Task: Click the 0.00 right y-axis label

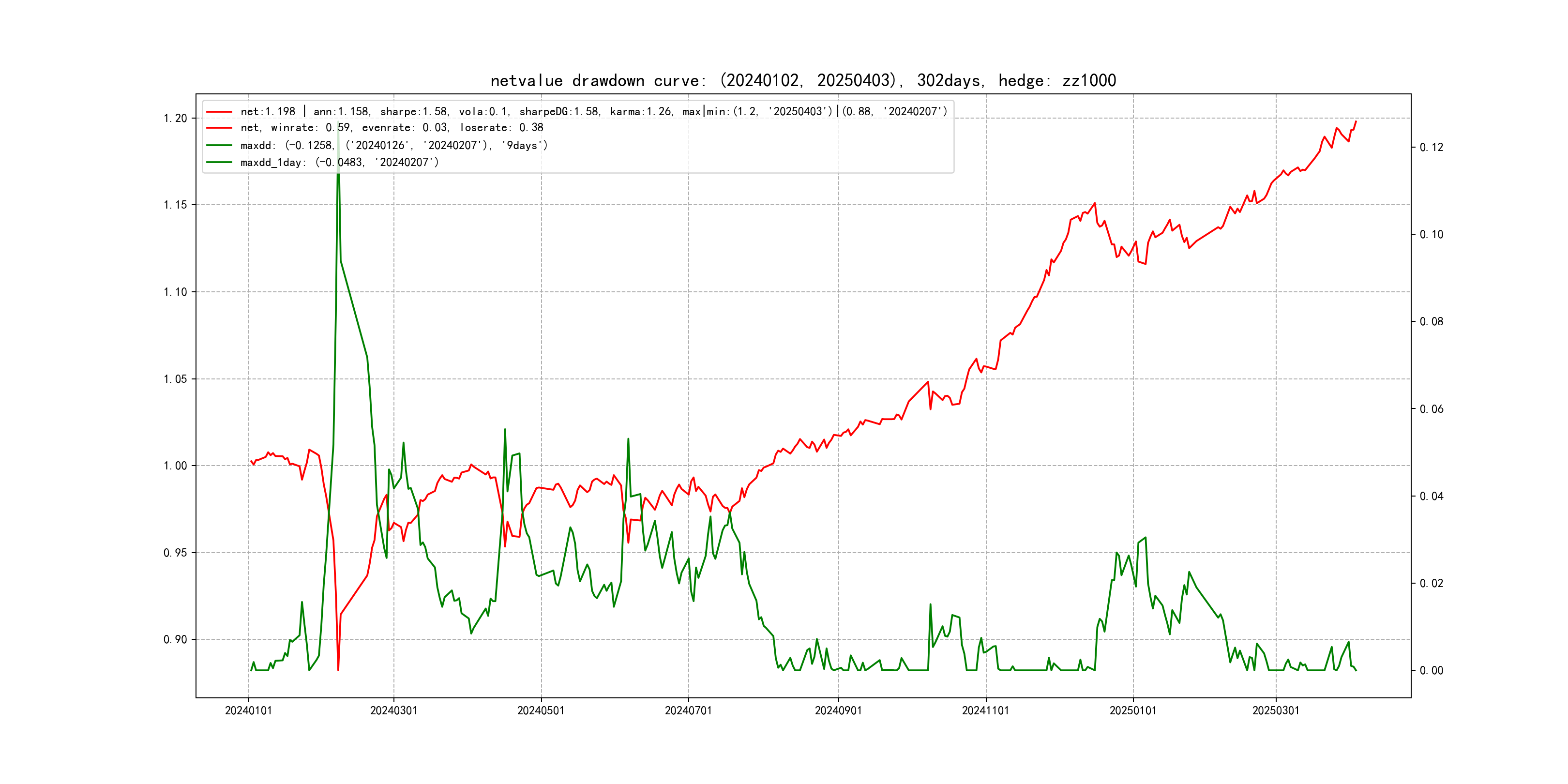Action: pos(1431,671)
